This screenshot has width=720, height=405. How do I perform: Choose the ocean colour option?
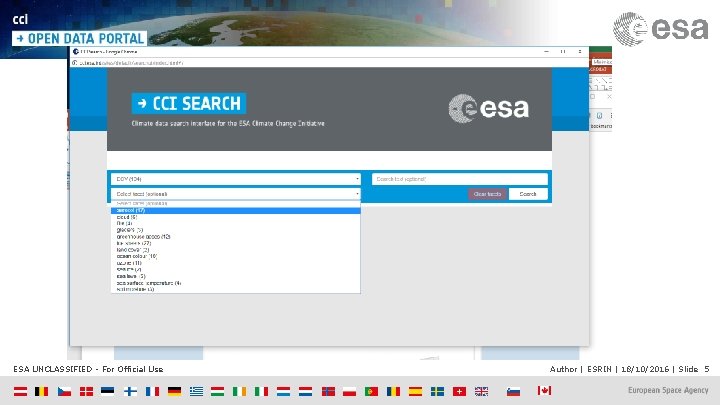[x=236, y=256]
